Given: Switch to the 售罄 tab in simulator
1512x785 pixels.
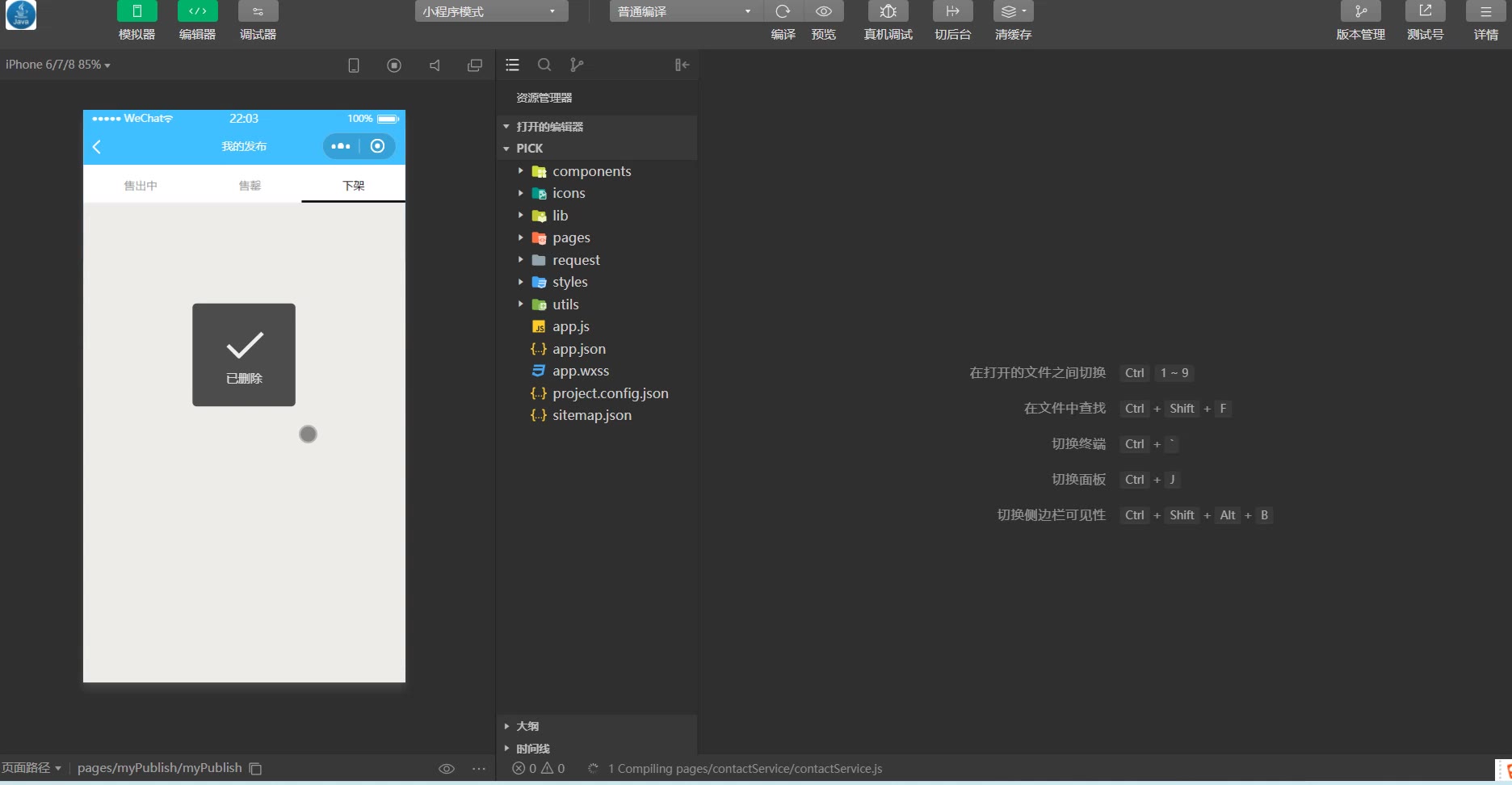Looking at the screenshot, I should 250,186.
